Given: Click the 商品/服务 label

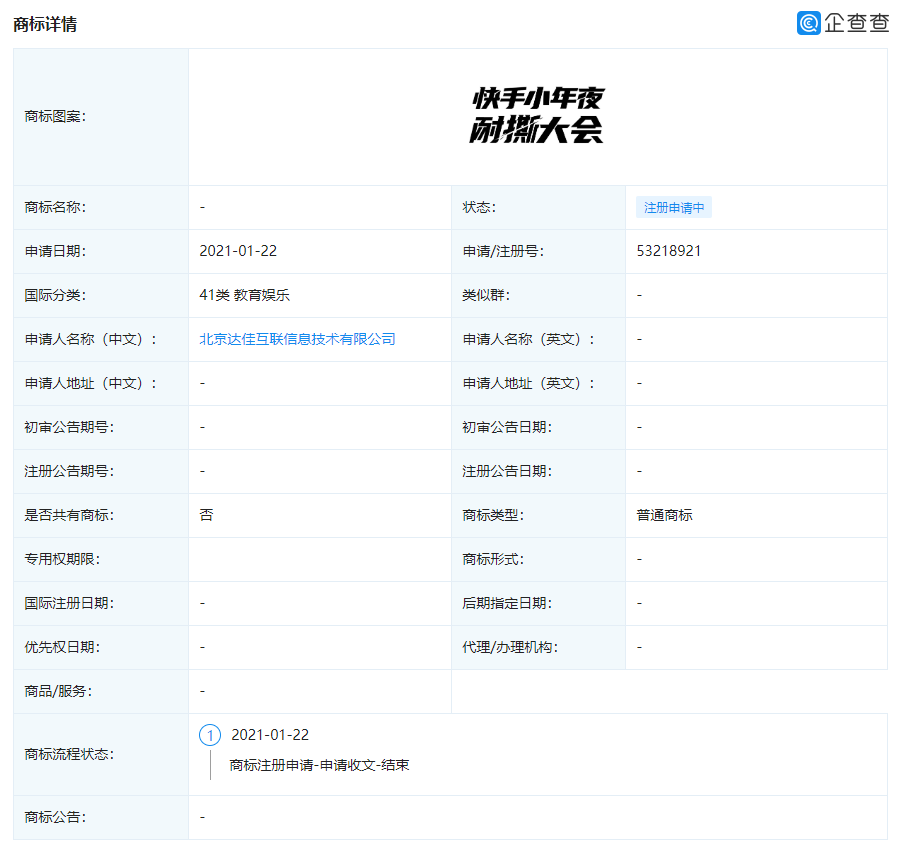Looking at the screenshot, I should (58, 691).
